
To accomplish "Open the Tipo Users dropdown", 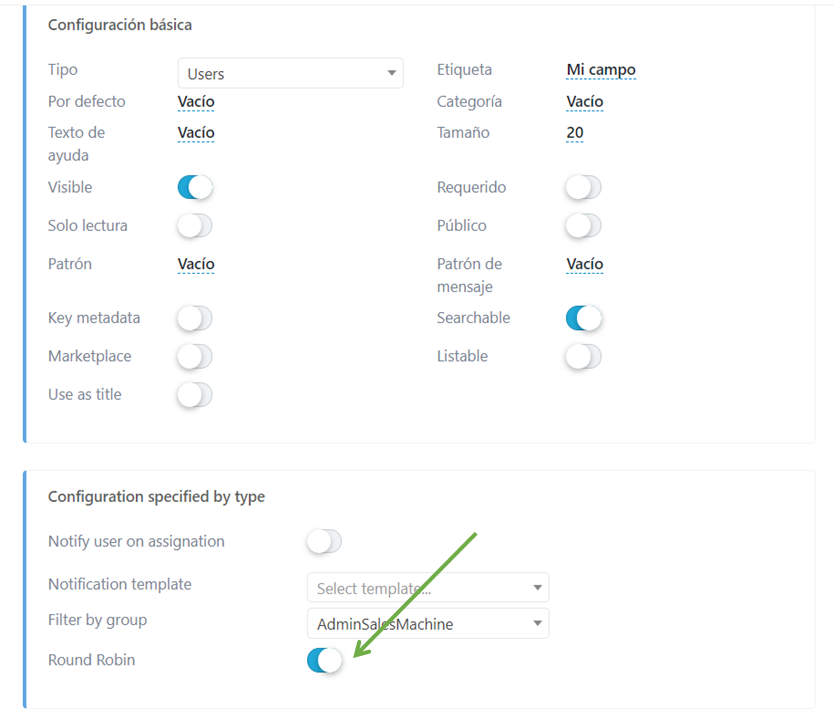I will [x=290, y=73].
